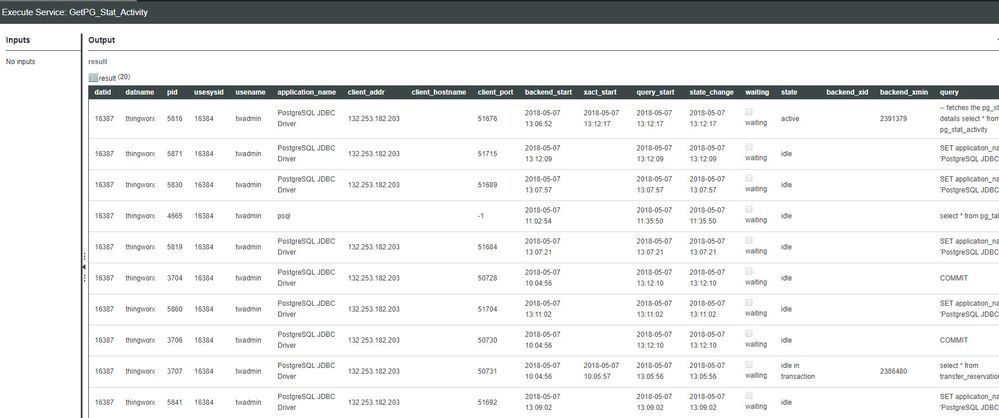
Task: Toggle waiting checkbox for pid 5830 row
Action: 749,178
